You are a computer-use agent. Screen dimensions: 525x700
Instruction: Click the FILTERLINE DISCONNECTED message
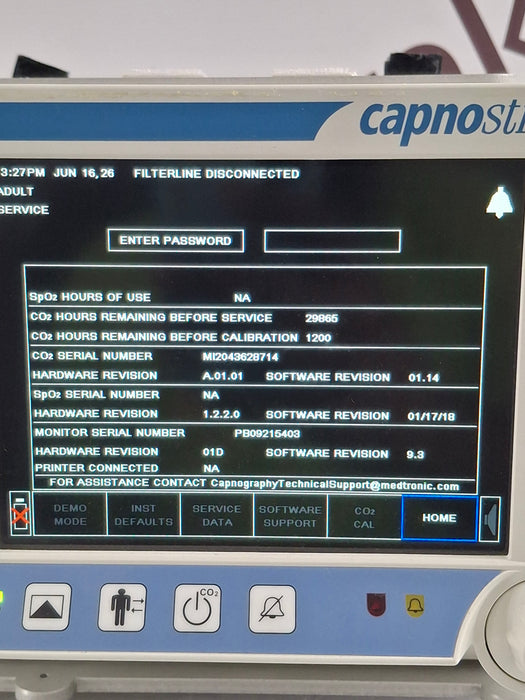217,174
